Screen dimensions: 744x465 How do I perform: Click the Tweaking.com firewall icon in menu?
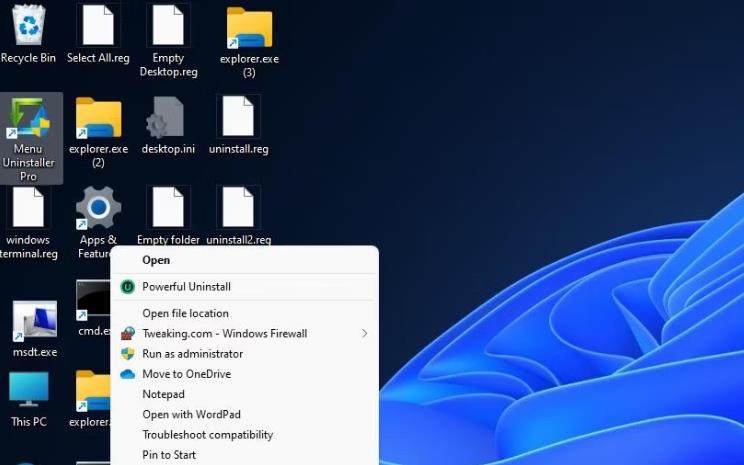[x=127, y=334]
